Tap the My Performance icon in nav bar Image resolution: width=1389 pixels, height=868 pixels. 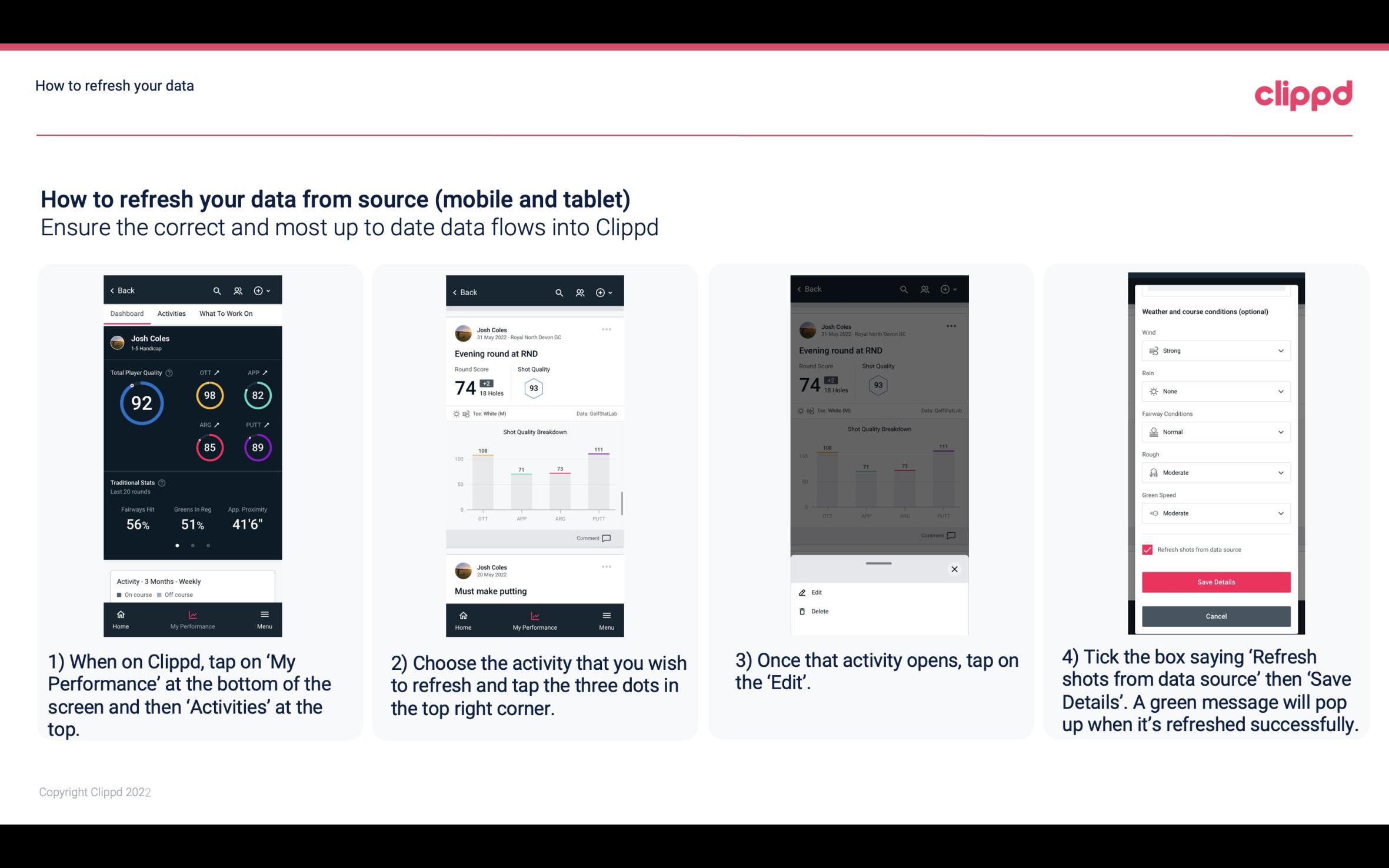[192, 617]
